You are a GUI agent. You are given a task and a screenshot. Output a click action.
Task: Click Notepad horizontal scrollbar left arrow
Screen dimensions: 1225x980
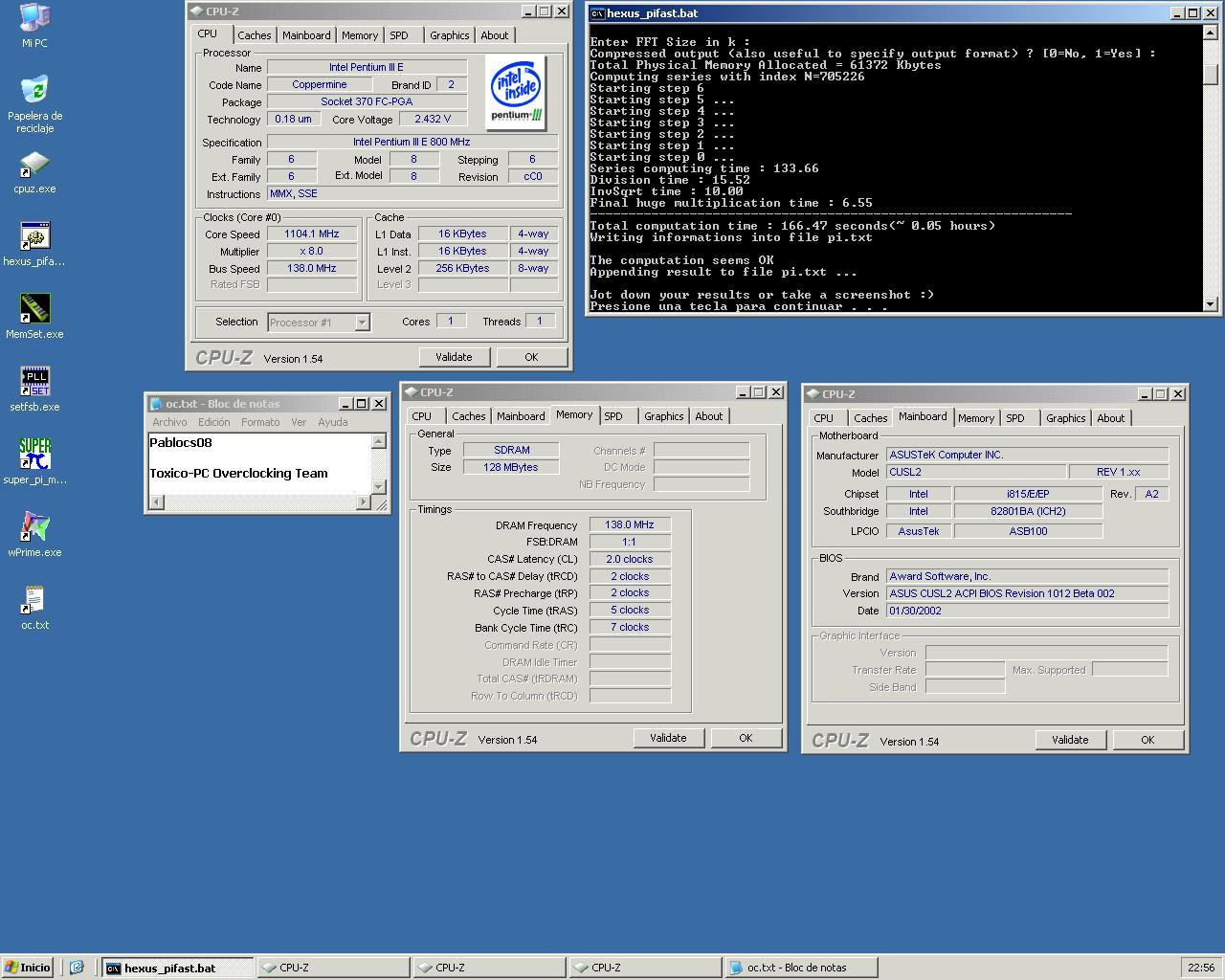point(157,502)
